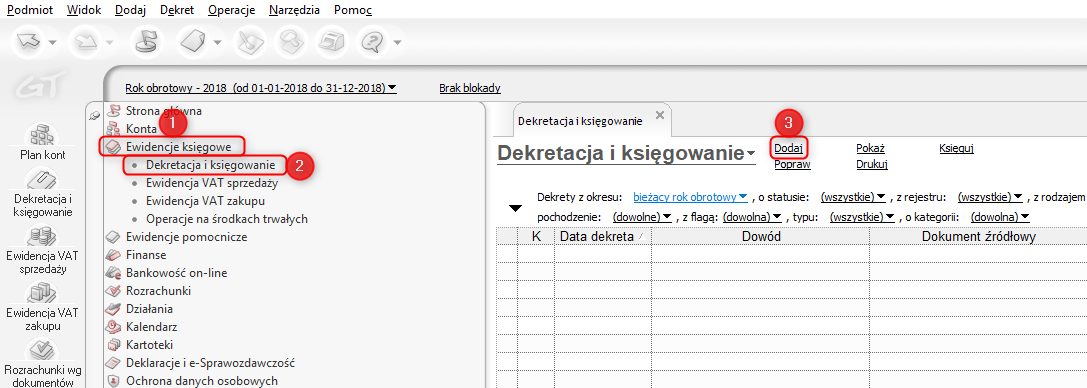Click Finanse icon in tree
This screenshot has width=1087, height=388.
(113, 255)
